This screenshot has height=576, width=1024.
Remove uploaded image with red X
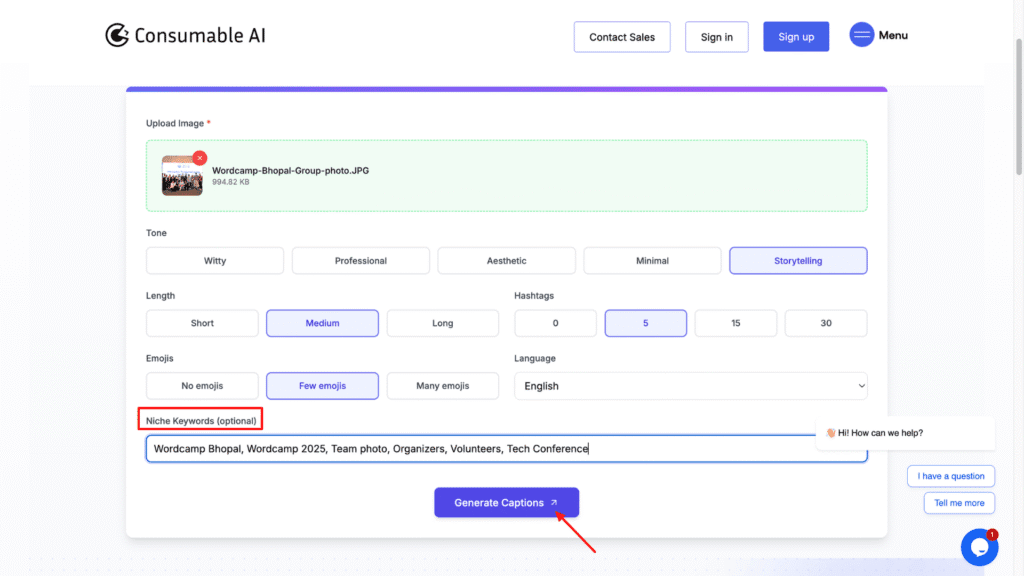click(x=200, y=158)
